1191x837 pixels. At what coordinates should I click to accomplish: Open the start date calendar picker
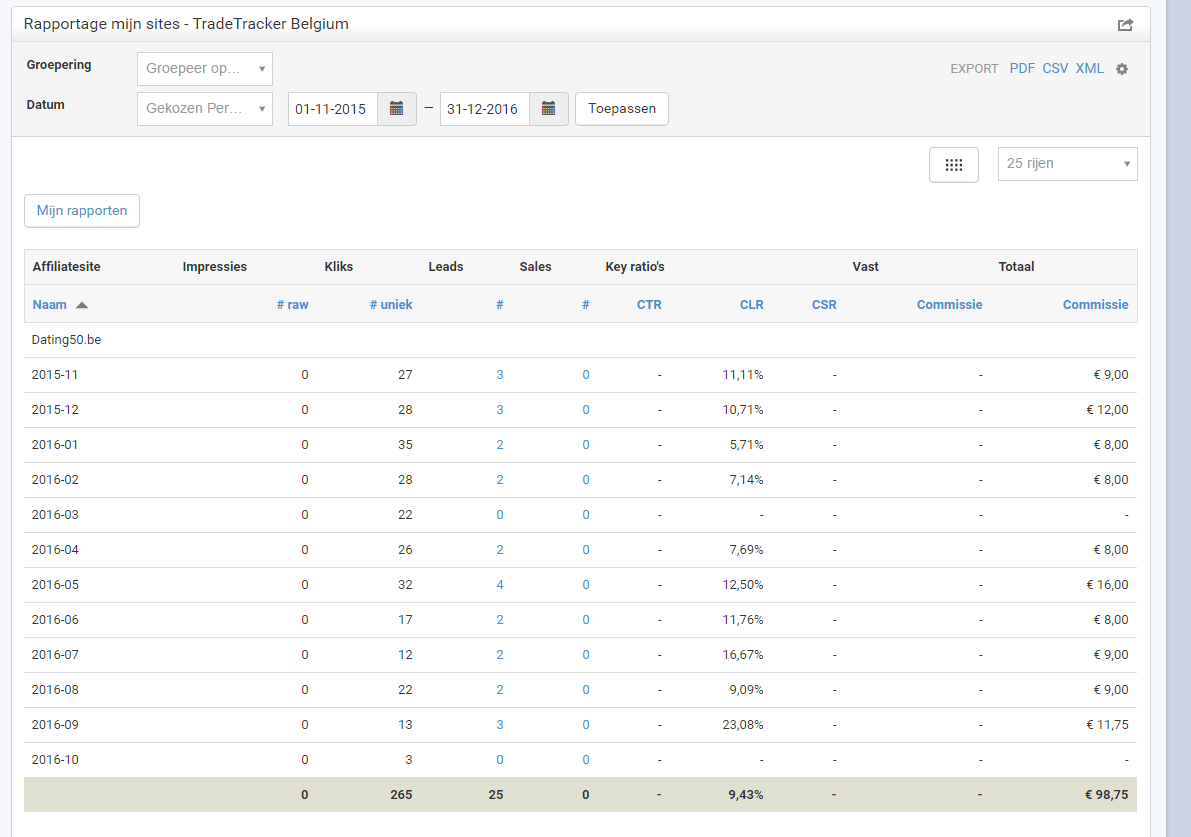(x=396, y=109)
